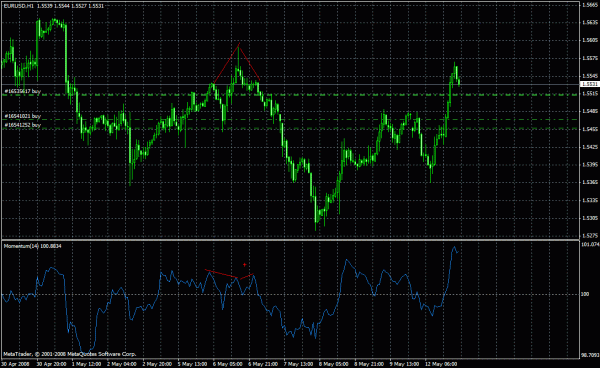
Task: Click the 1.5275 price scale label
Action: coord(590,236)
